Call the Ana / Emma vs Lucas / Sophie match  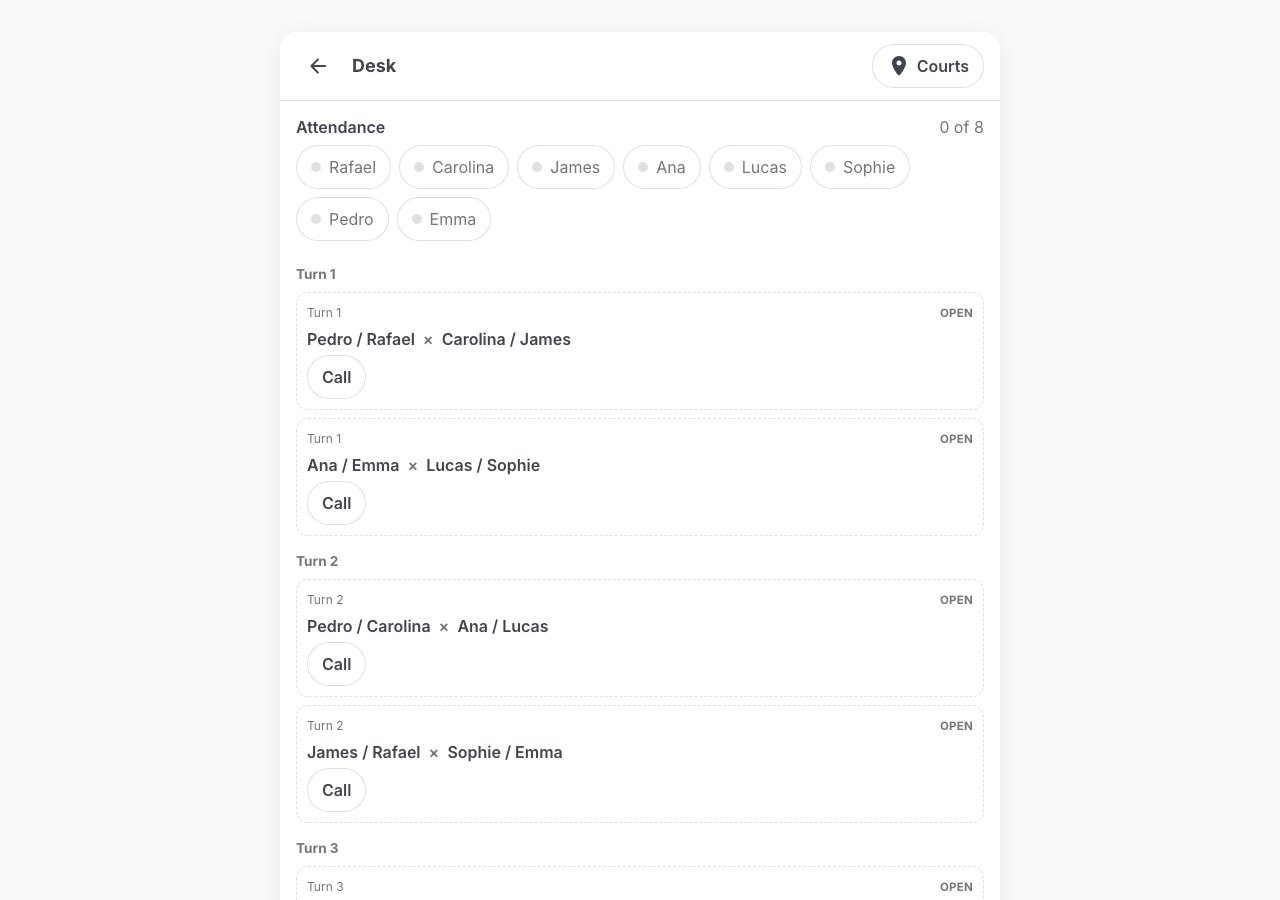click(x=336, y=503)
